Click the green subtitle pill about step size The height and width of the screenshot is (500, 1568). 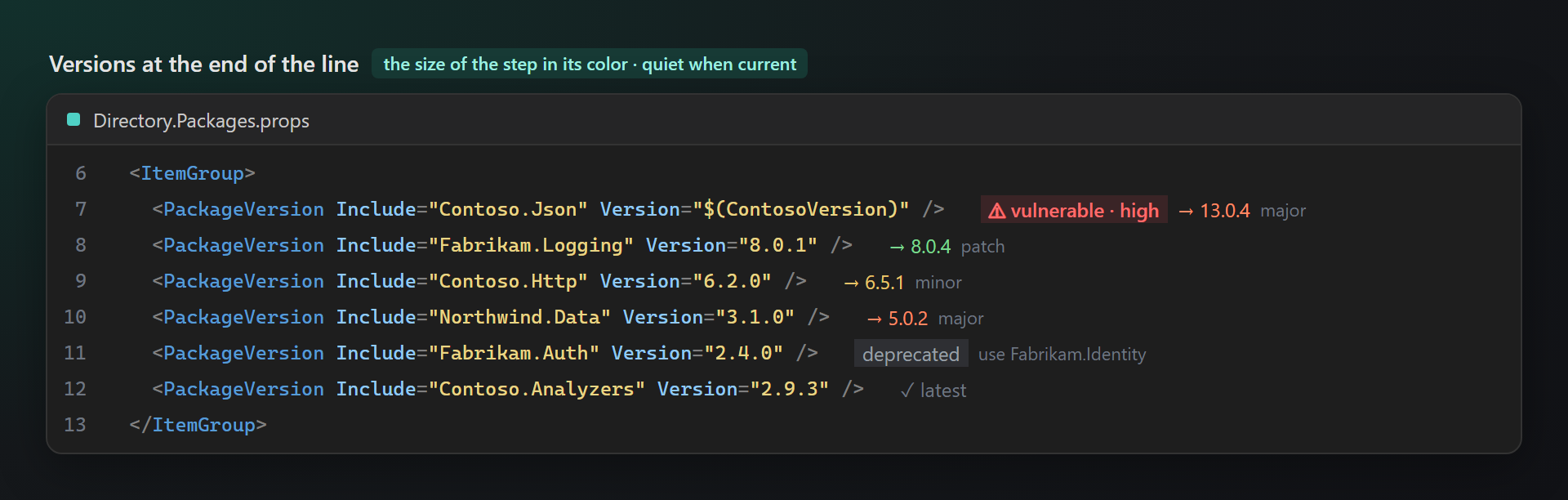coord(590,64)
